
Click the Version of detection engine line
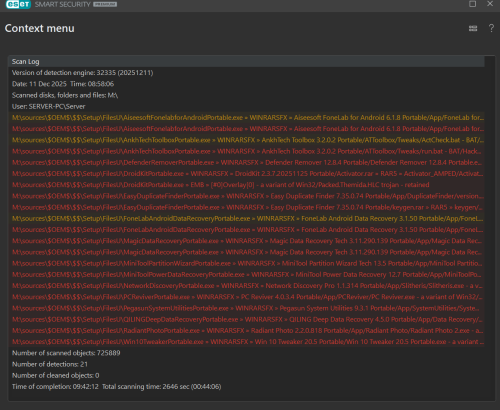coord(82,73)
